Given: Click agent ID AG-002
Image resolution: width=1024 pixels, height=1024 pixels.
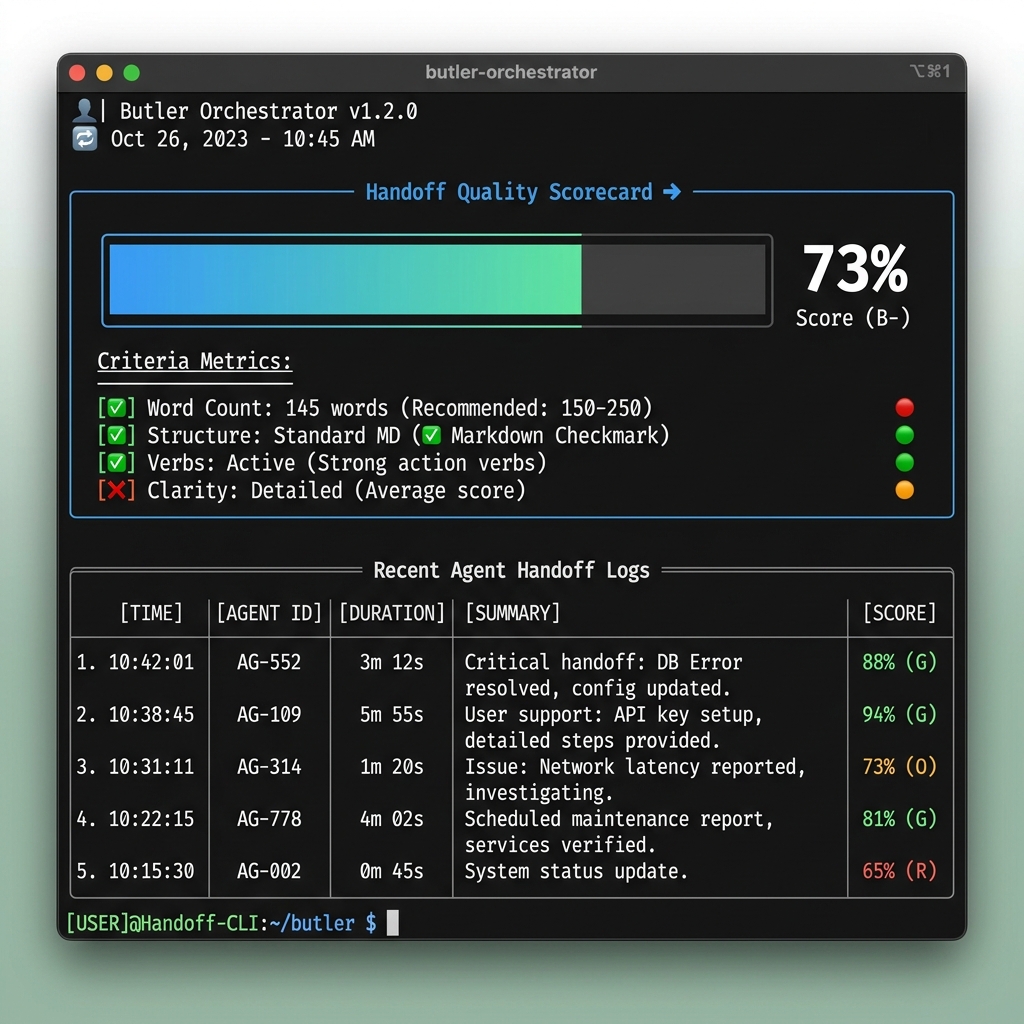Looking at the screenshot, I should click(x=269, y=871).
